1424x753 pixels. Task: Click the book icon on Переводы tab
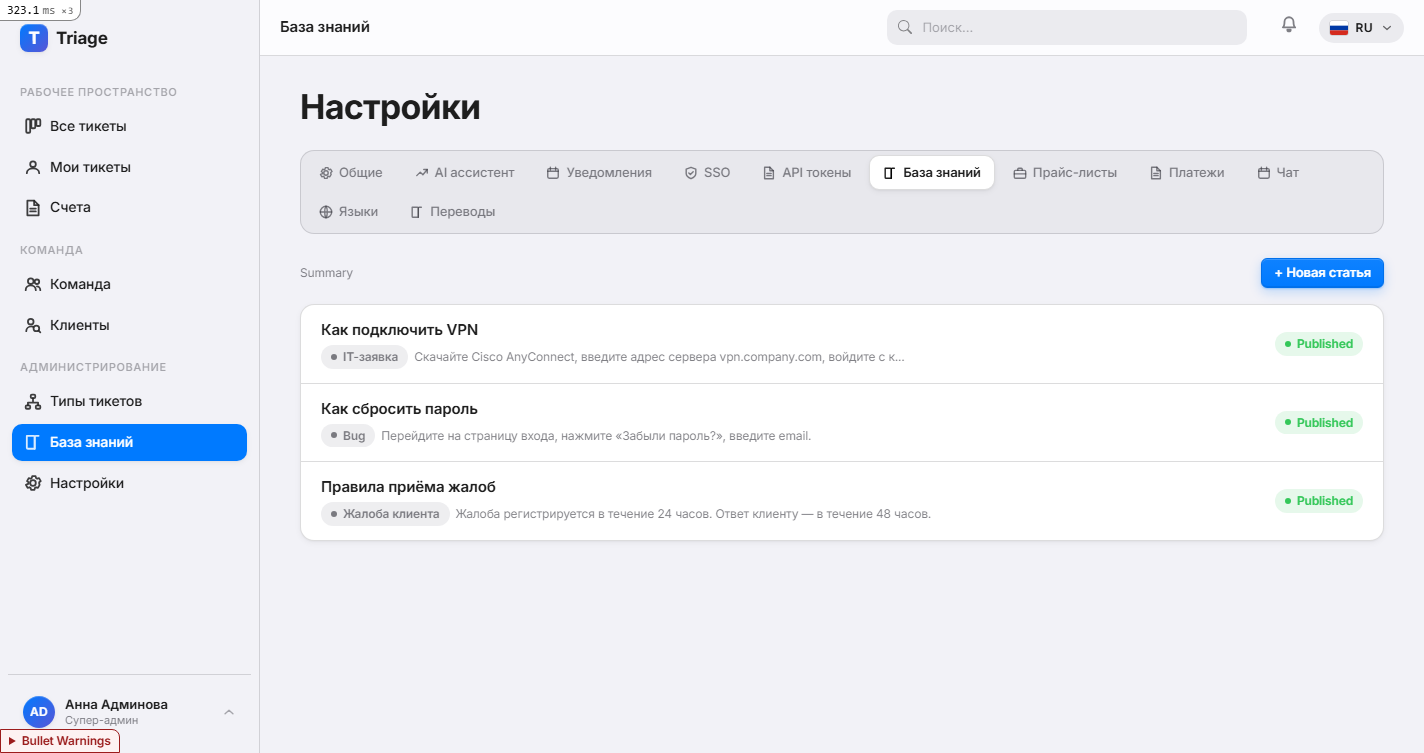coord(417,212)
